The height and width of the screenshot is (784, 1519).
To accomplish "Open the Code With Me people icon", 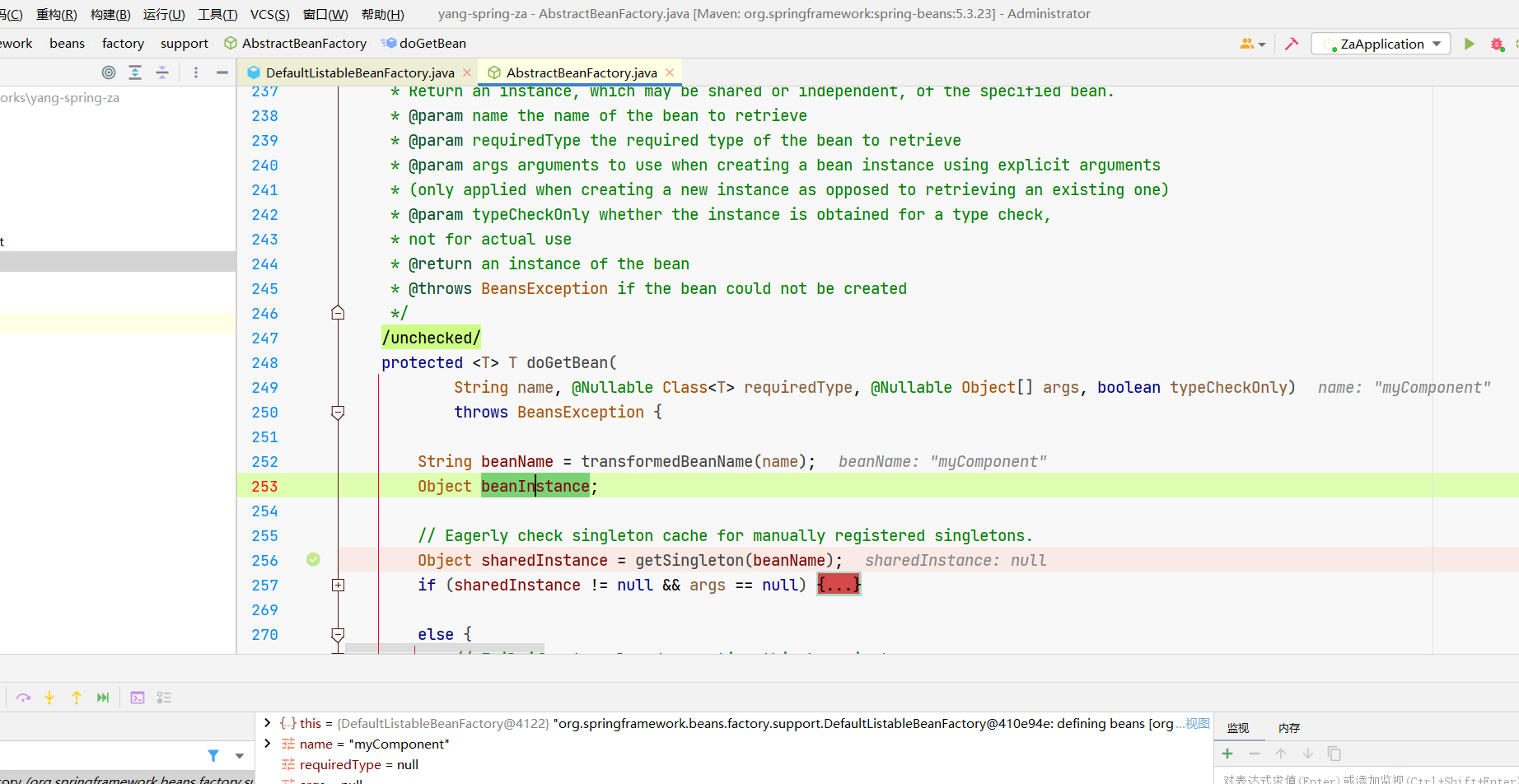I will [1252, 44].
